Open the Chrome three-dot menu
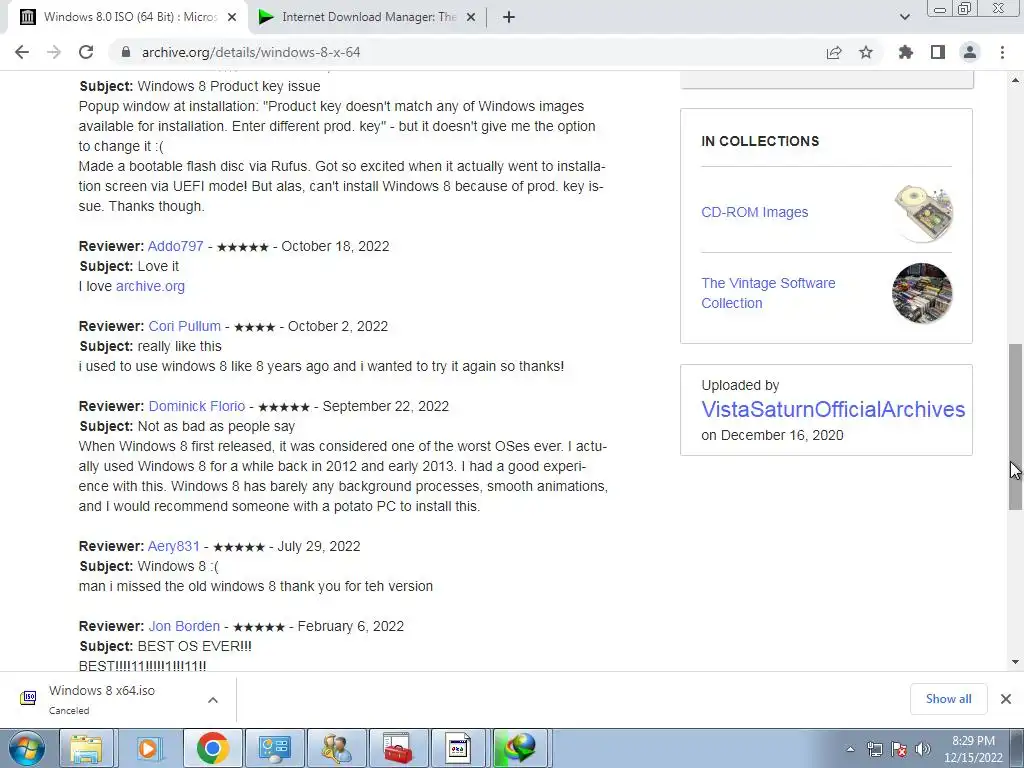This screenshot has height=768, width=1024. click(1002, 52)
